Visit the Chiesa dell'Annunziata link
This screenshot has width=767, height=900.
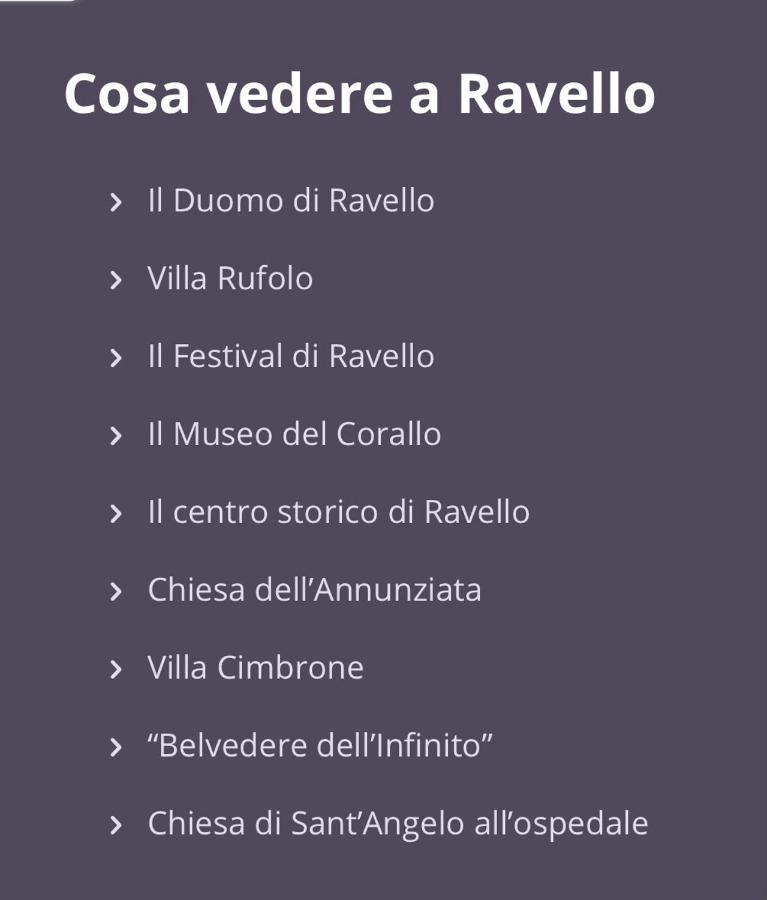click(x=315, y=590)
